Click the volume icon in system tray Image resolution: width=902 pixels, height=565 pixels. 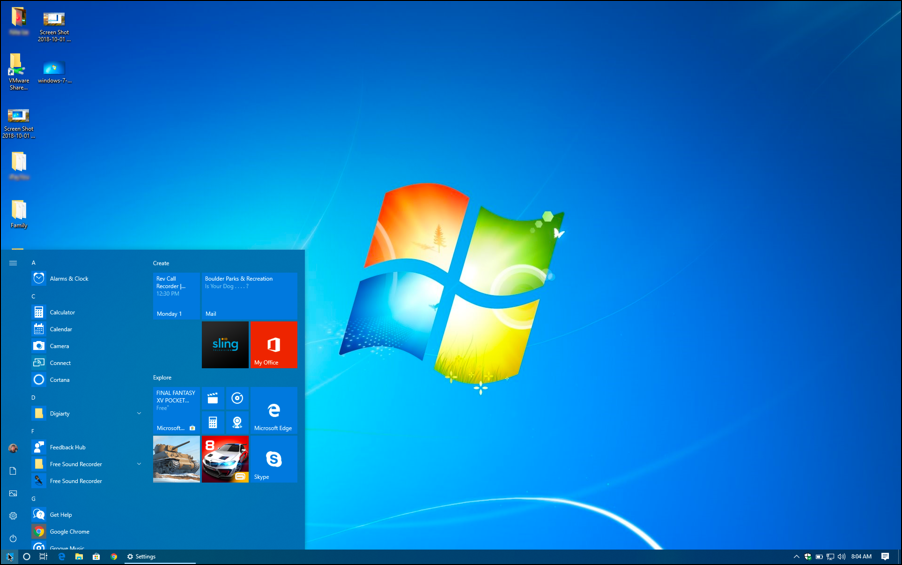tap(842, 557)
